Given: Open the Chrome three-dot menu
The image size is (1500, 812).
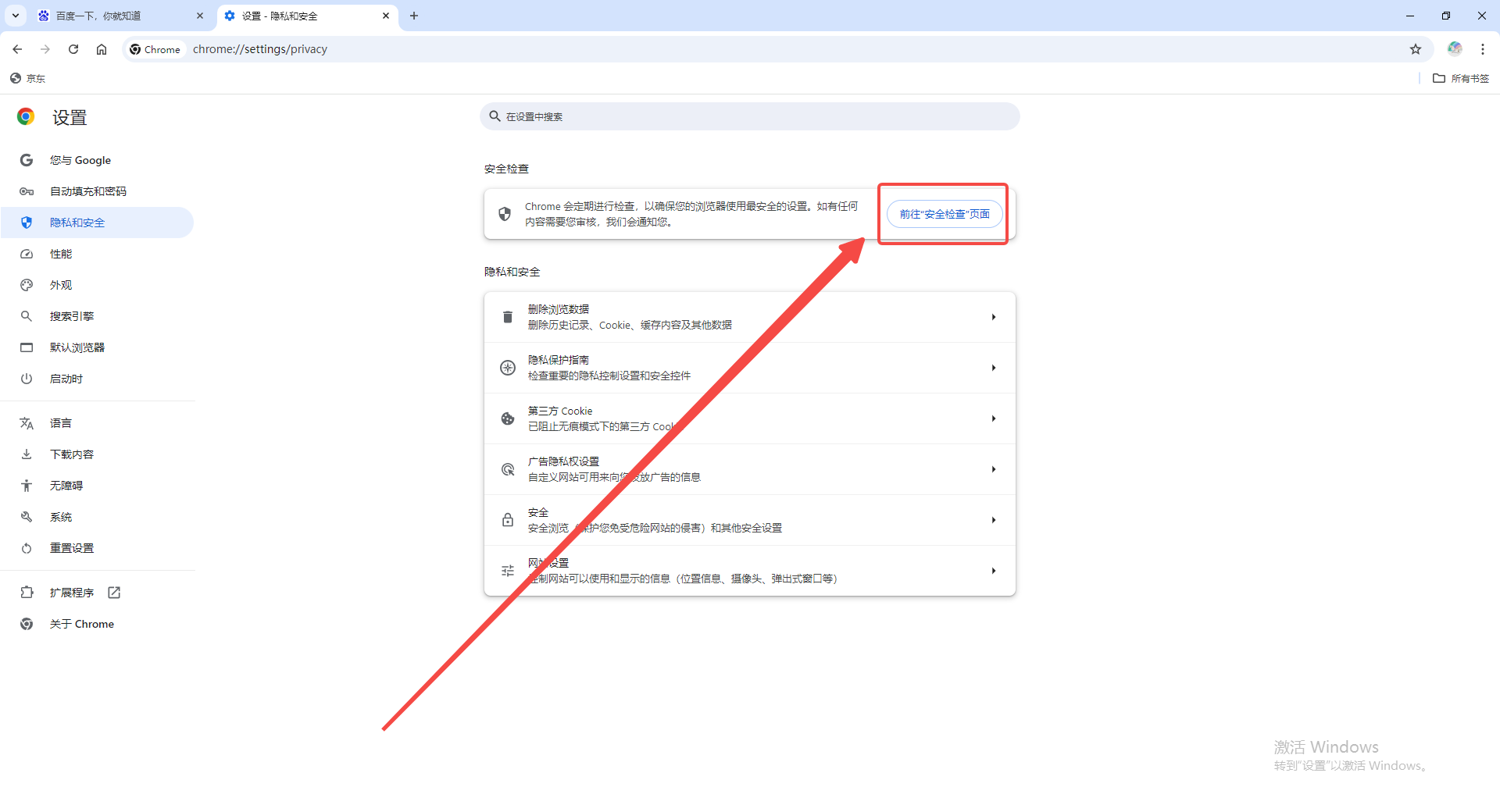Looking at the screenshot, I should [1482, 49].
